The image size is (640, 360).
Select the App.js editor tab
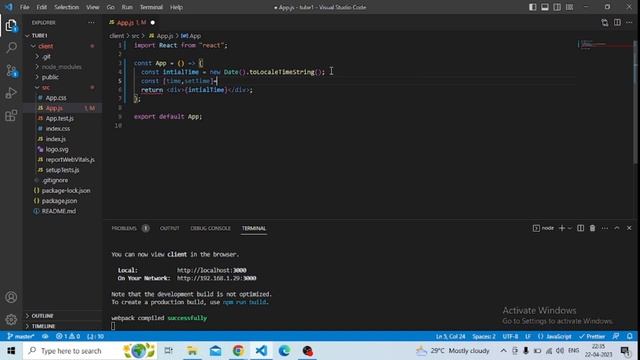(x=131, y=23)
